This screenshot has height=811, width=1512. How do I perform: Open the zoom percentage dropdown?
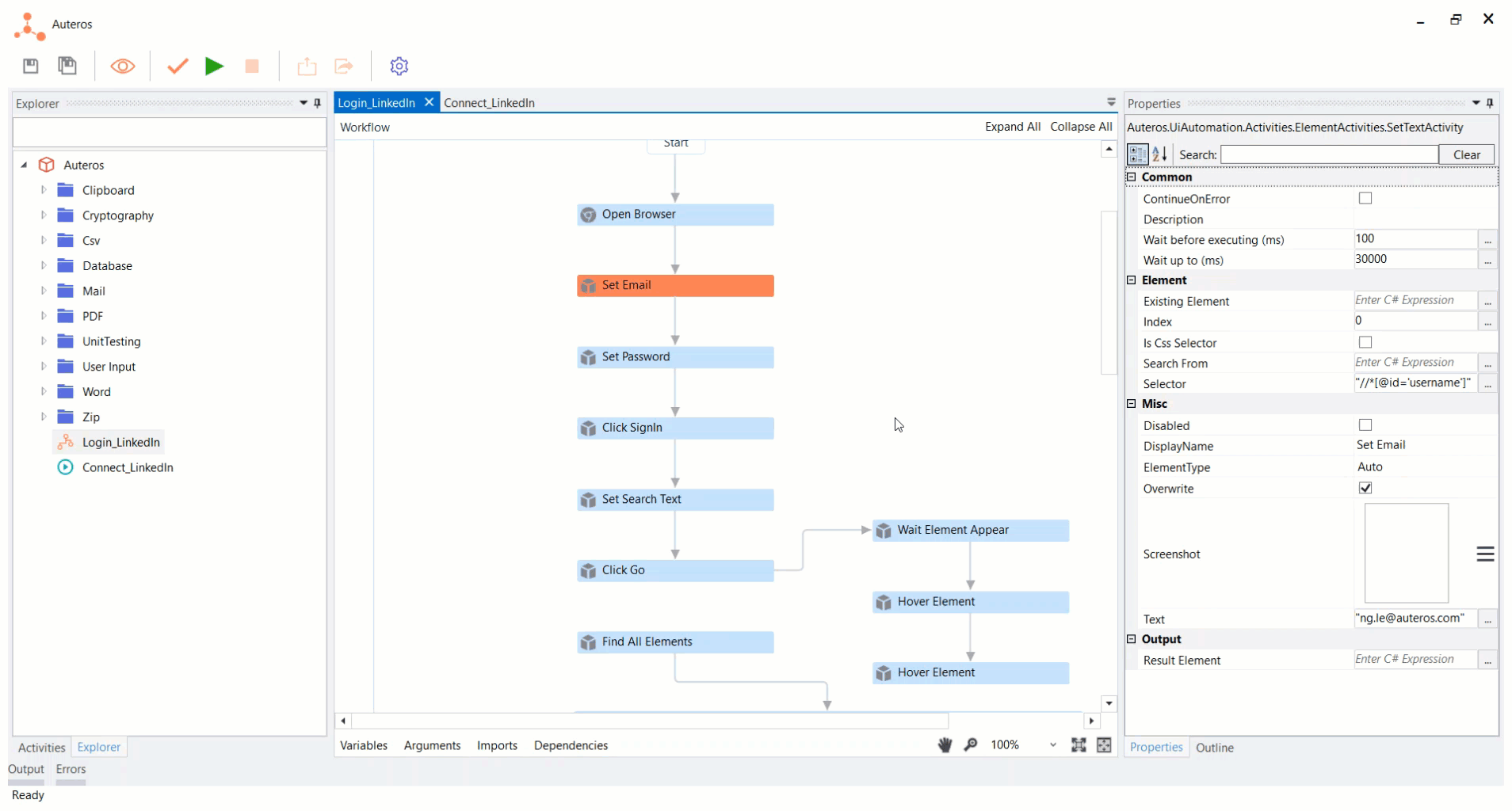pyautogui.click(x=1053, y=744)
